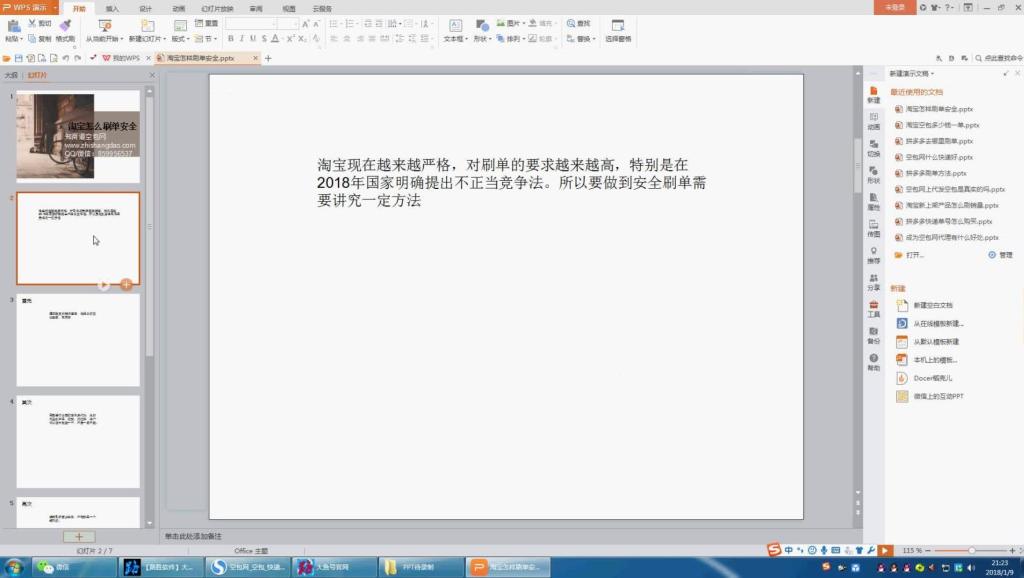The height and width of the screenshot is (578, 1024).
Task: Open the font name combo box
Action: tap(251, 24)
